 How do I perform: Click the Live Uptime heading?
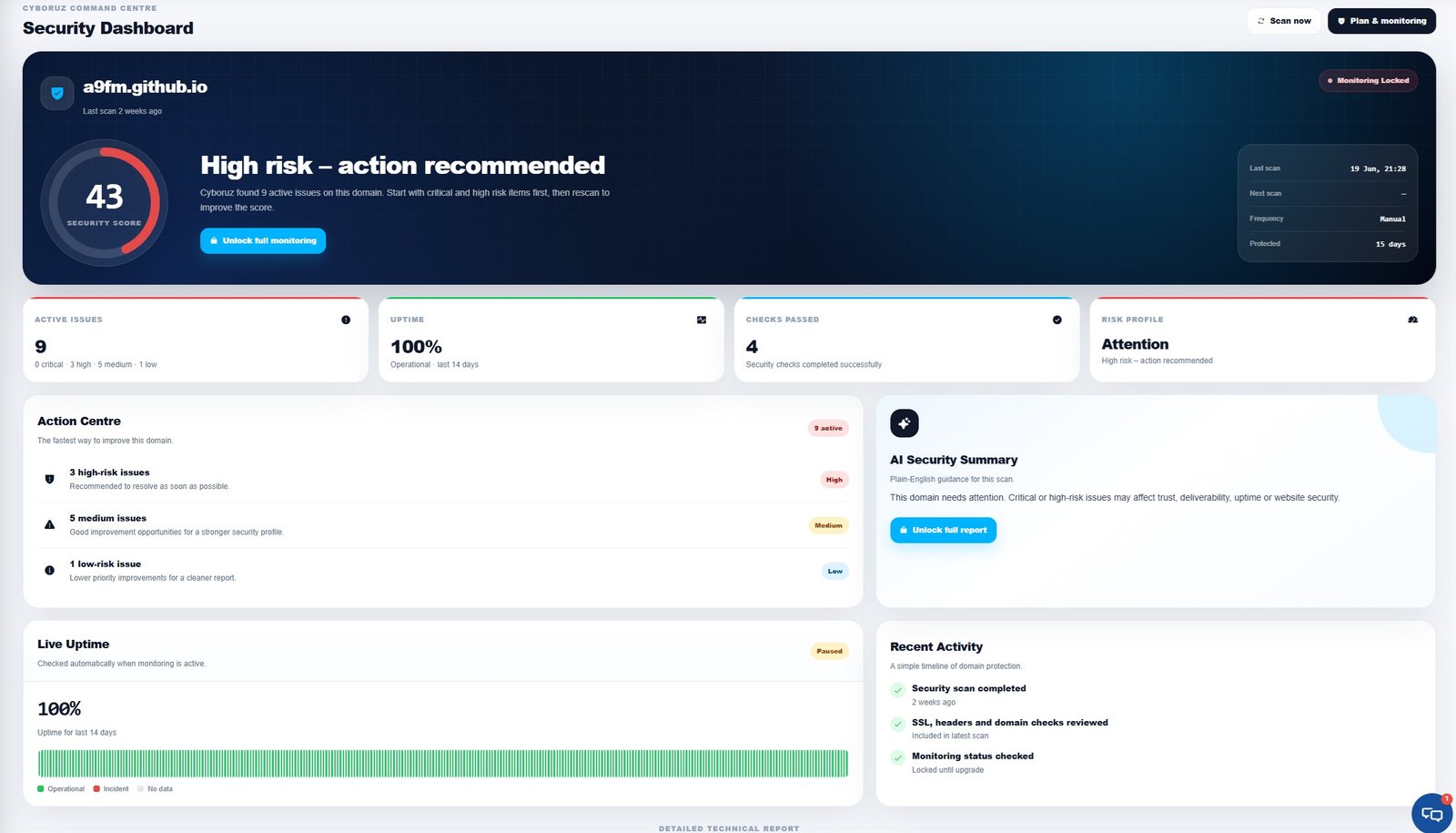[73, 645]
